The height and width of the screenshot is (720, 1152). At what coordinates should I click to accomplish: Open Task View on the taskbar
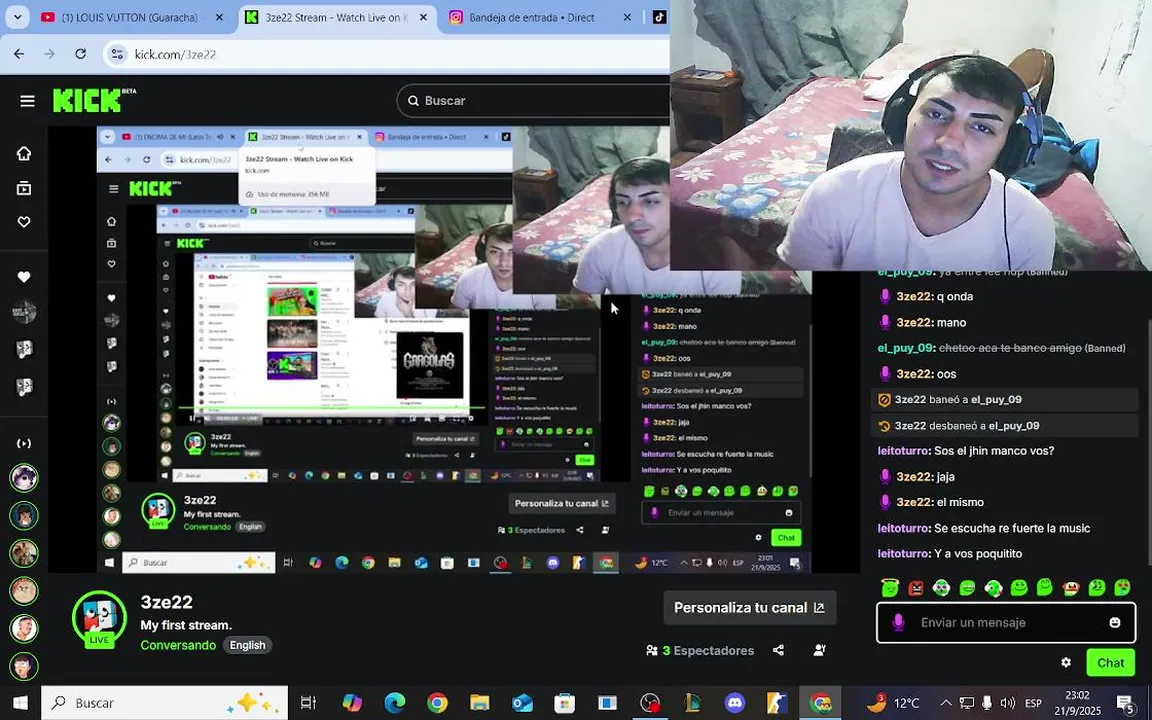(x=309, y=702)
